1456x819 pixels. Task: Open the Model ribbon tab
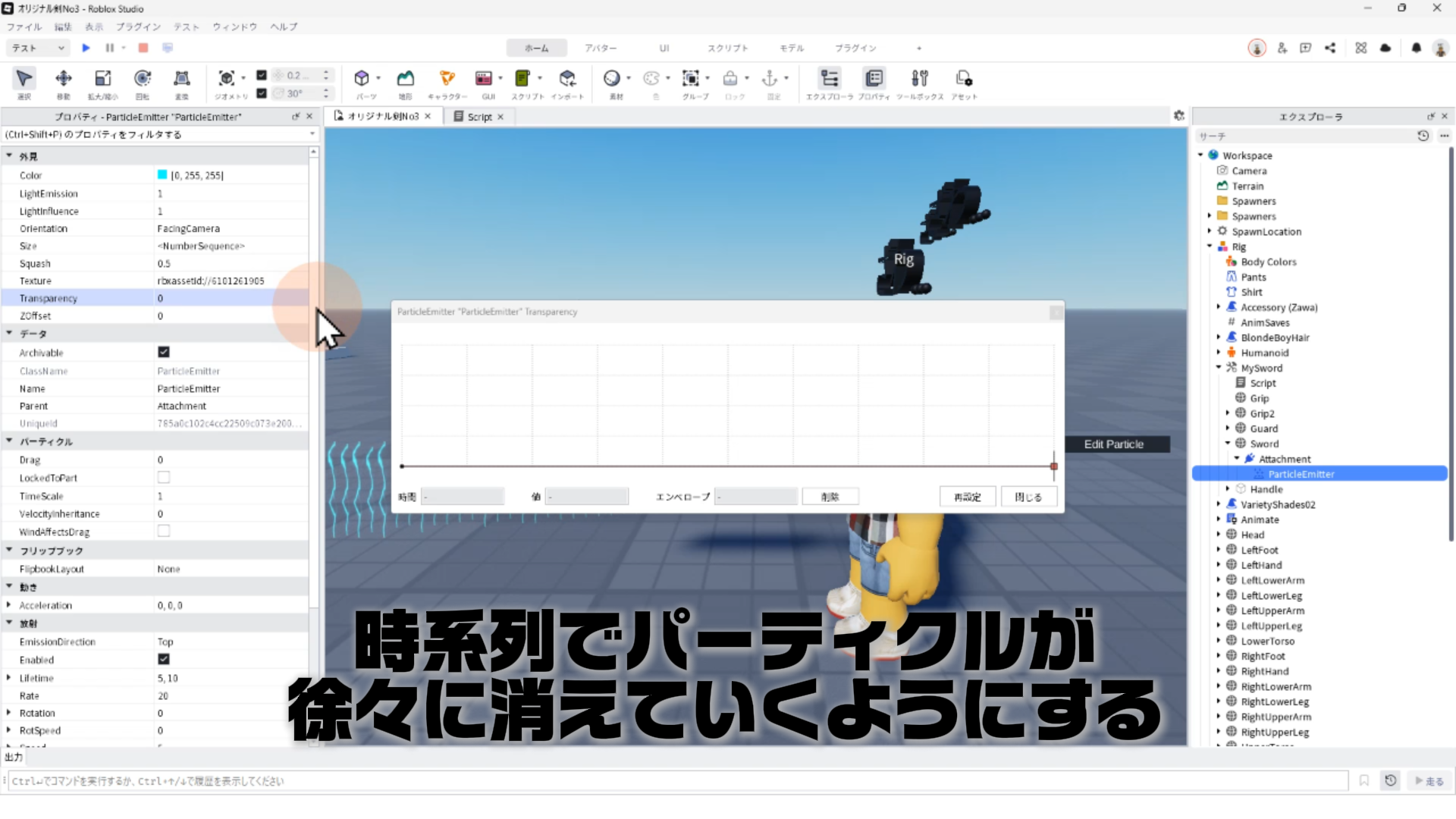click(791, 48)
